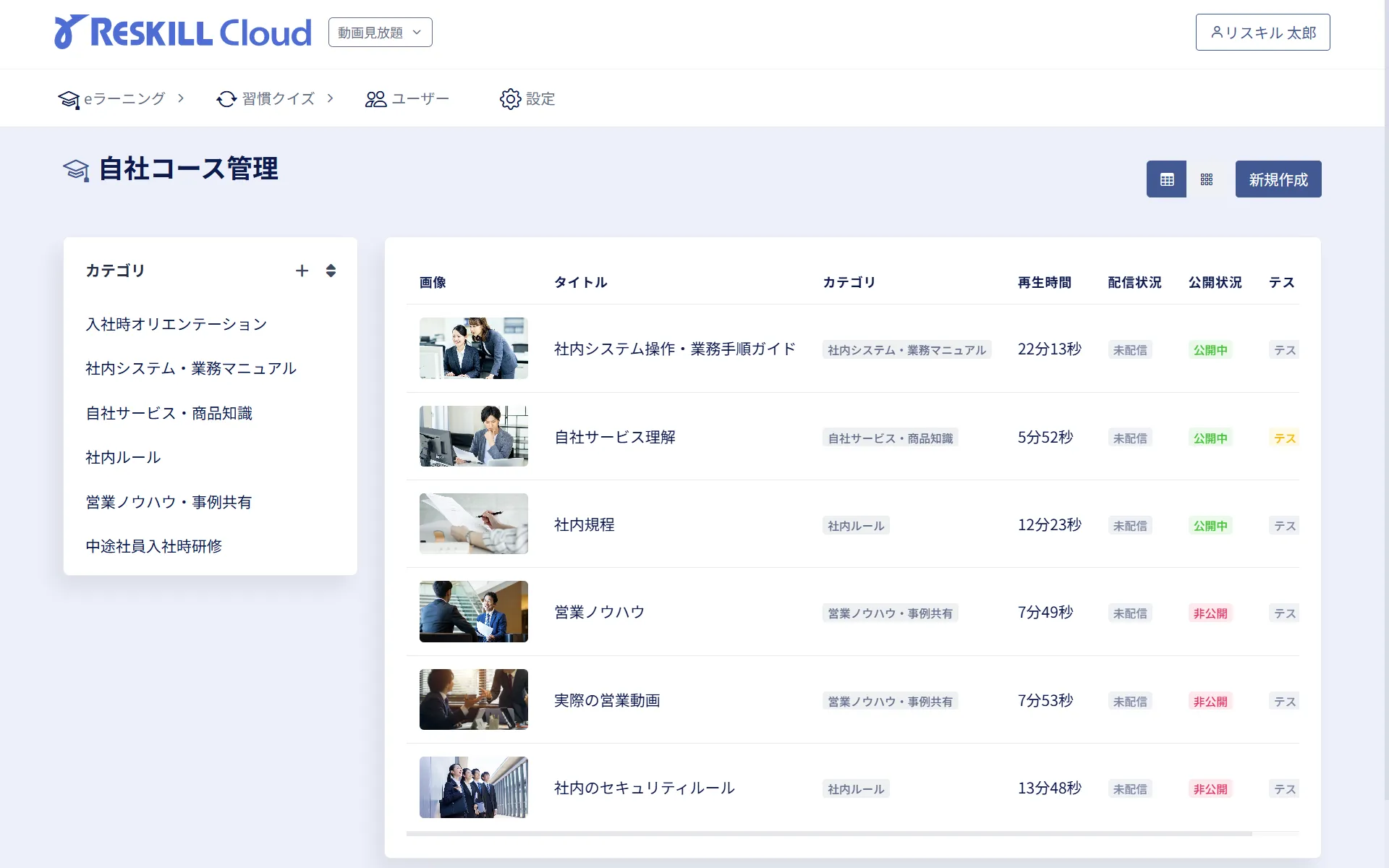
Task: Click the eラーニング graduation cap icon
Action: click(69, 99)
